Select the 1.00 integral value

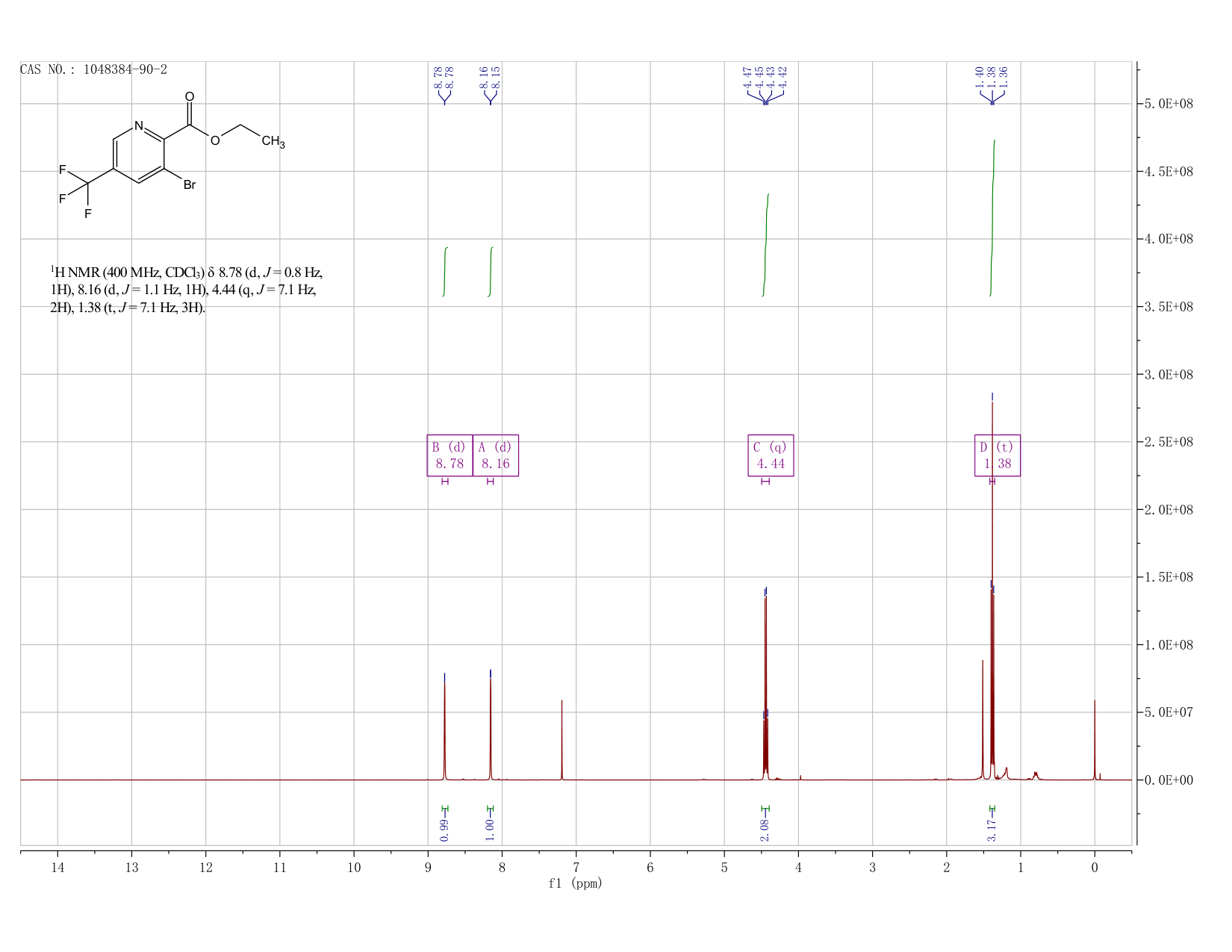pyautogui.click(x=491, y=830)
